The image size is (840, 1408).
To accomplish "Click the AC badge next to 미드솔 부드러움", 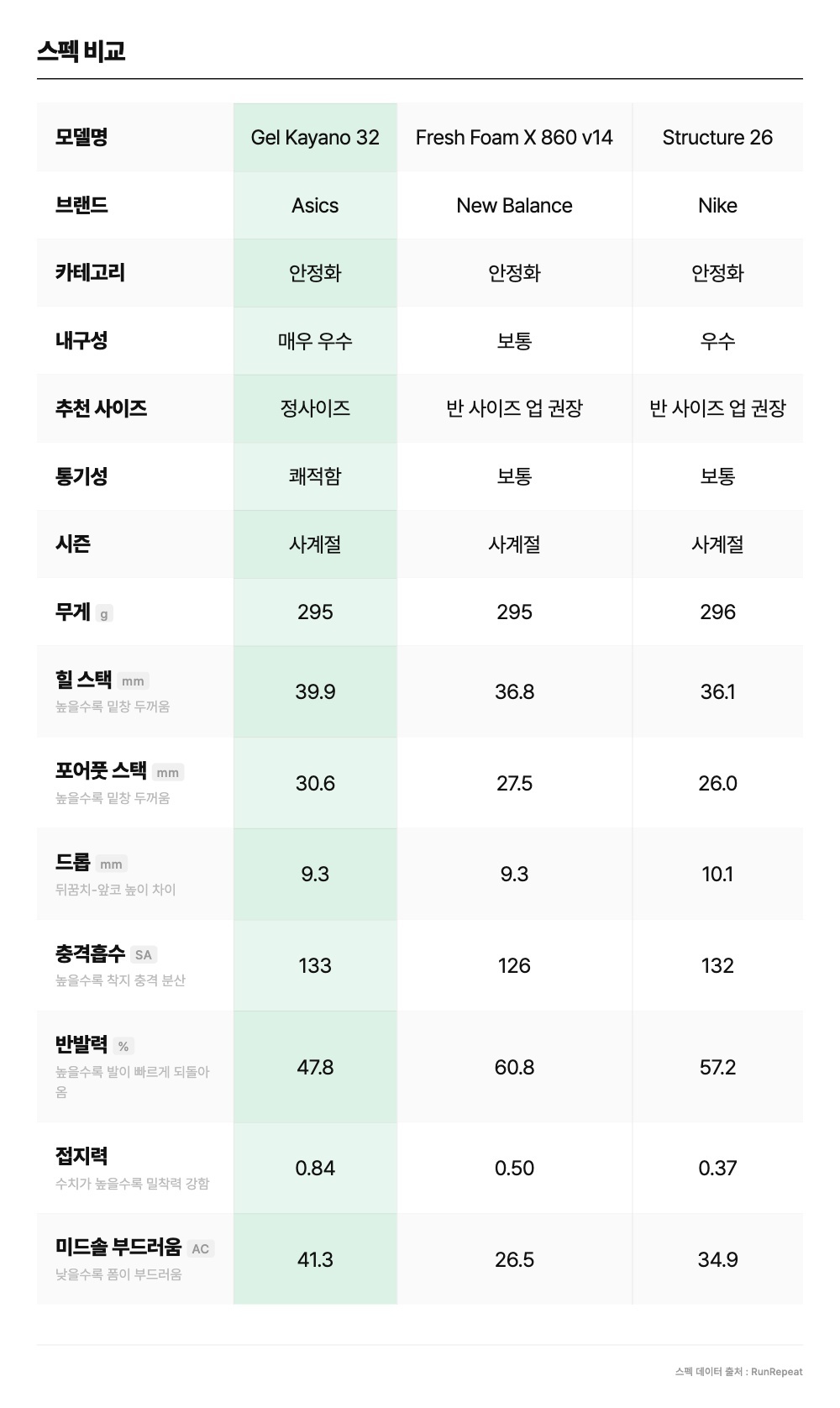I will tap(200, 1249).
